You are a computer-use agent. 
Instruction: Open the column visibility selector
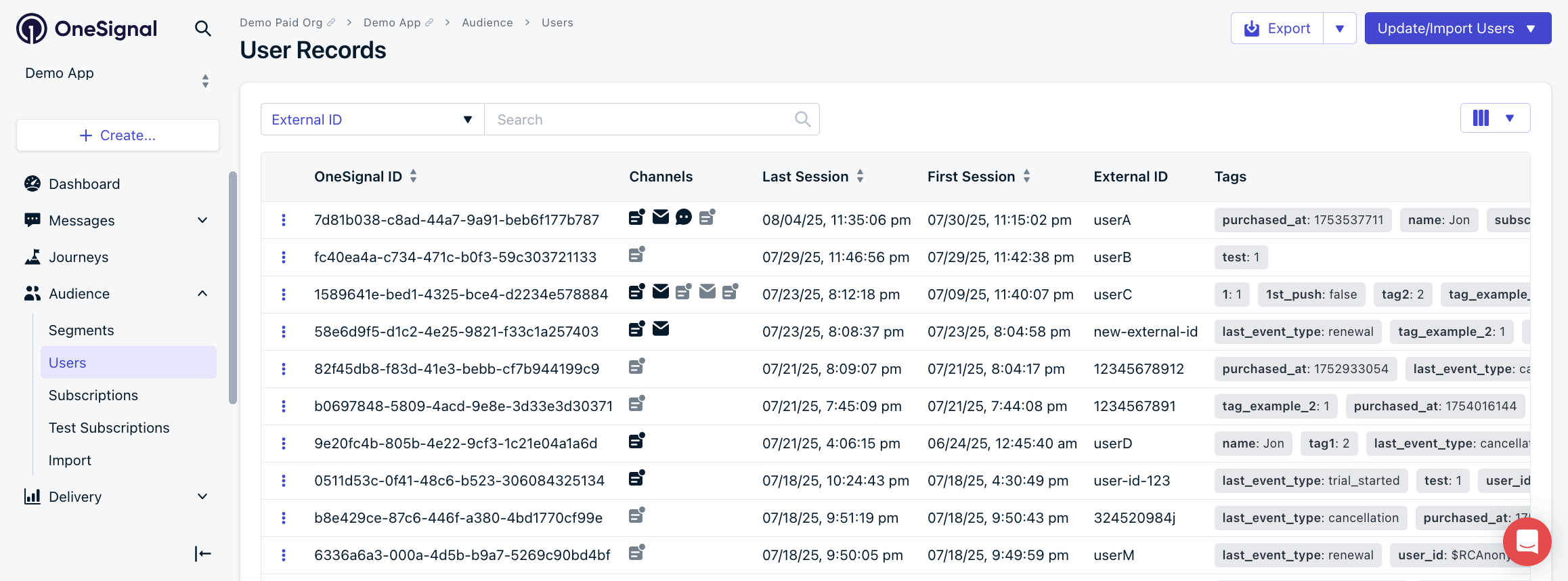pos(1495,118)
